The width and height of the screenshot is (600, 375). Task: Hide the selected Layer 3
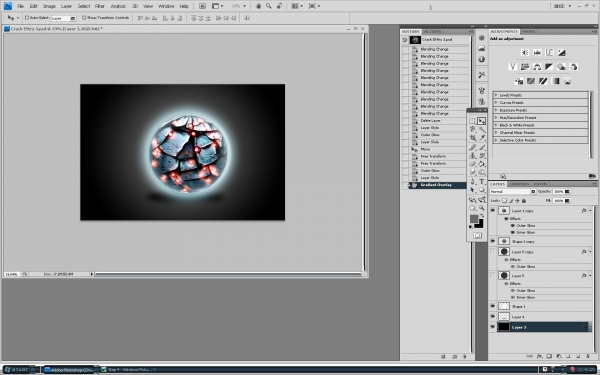coord(493,327)
